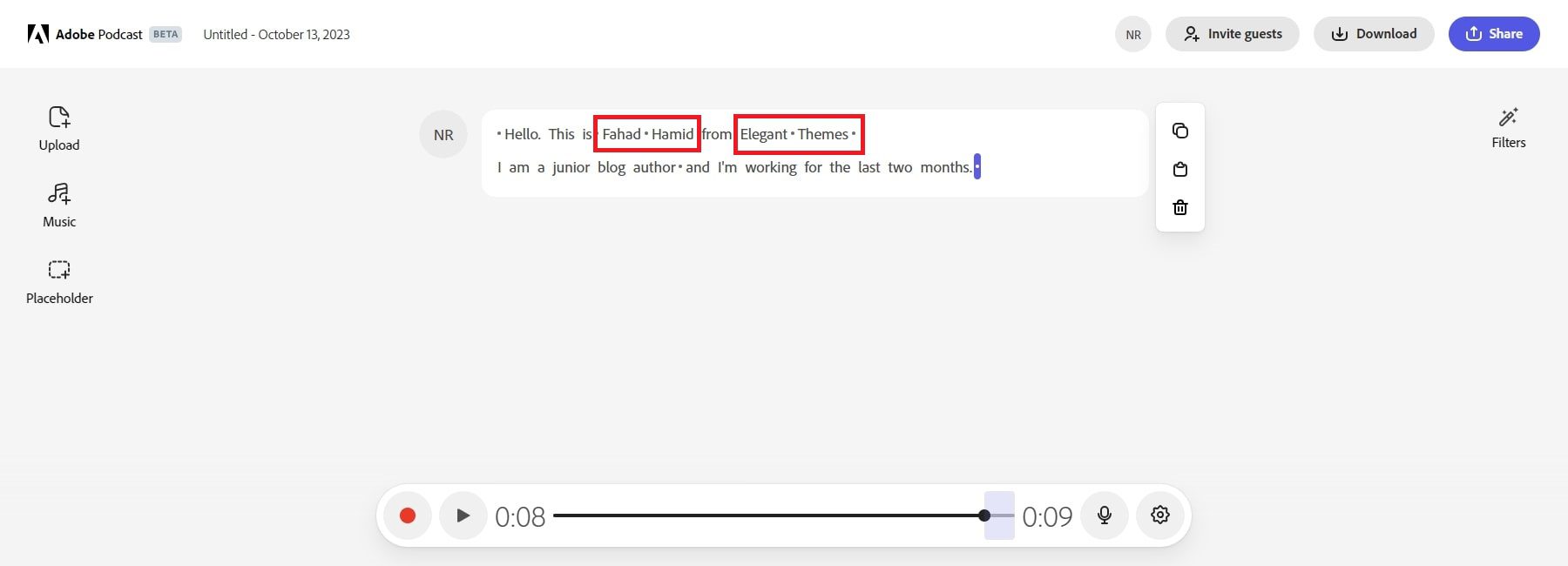
Task: Click the copy icon beside transcript
Action: click(x=1180, y=131)
